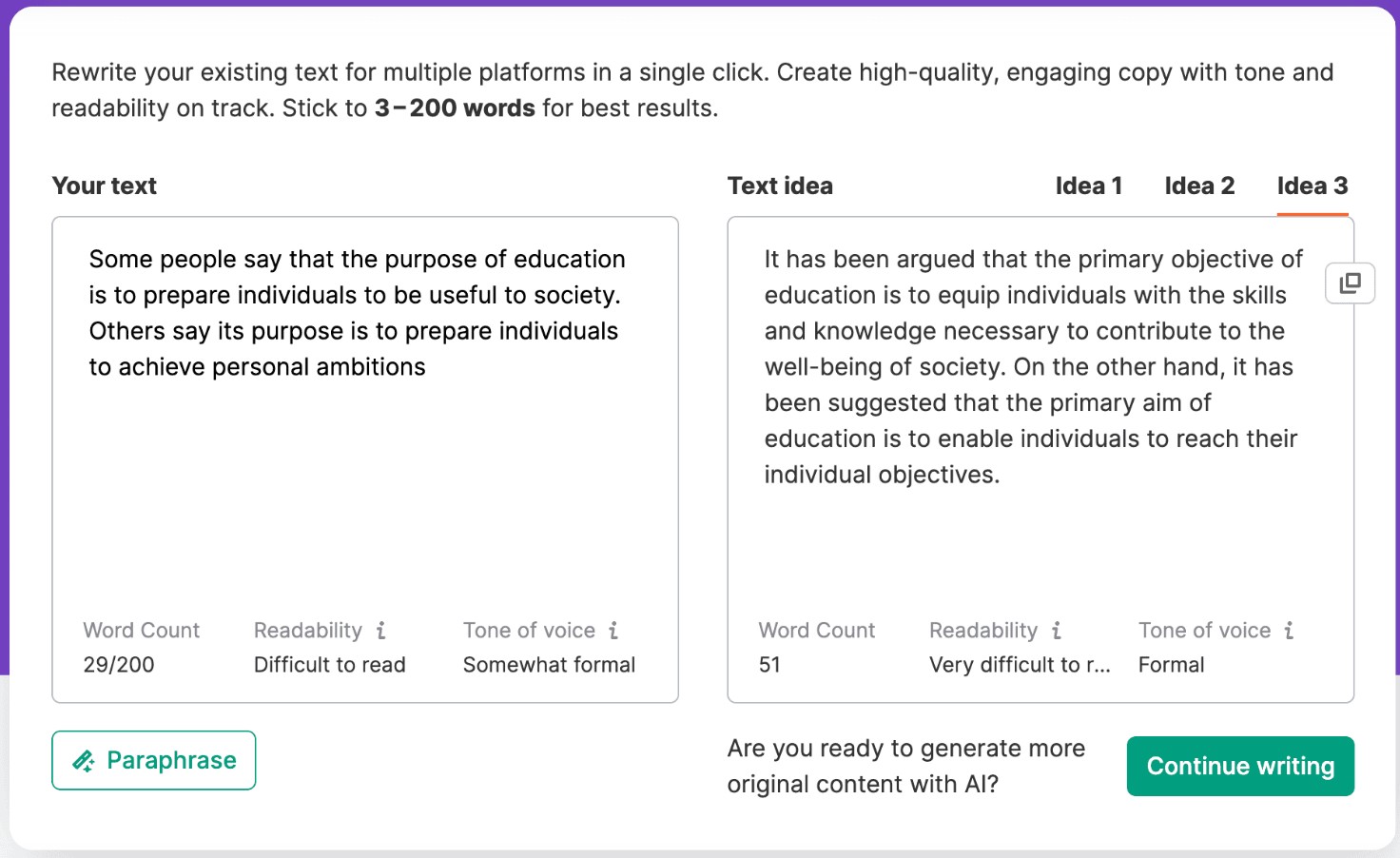Image resolution: width=1400 pixels, height=858 pixels.
Task: Click the "Somewhat formal" tone value
Action: (549, 665)
